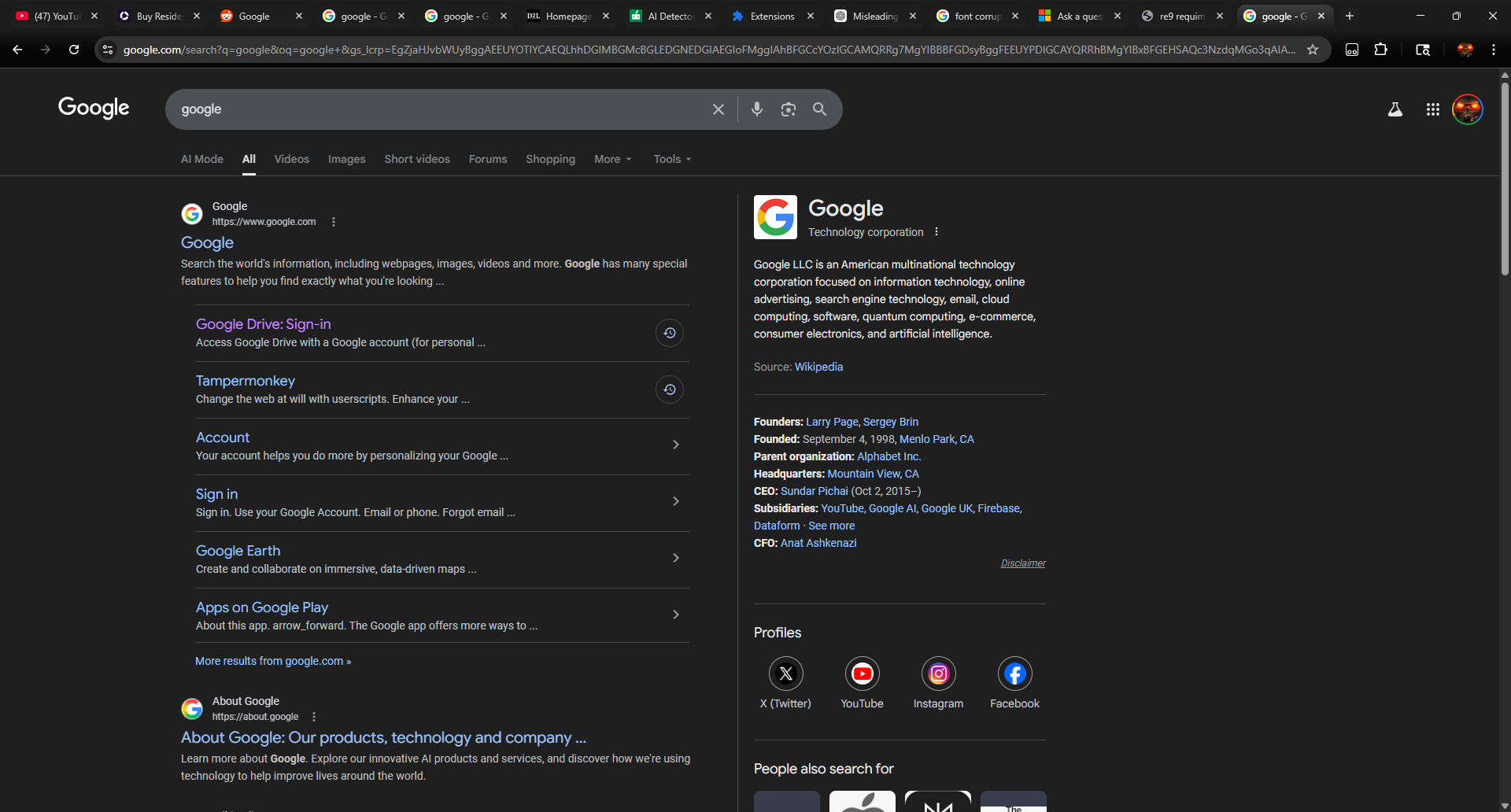The width and height of the screenshot is (1511, 812).
Task: Click the YouTube profile icon under Profiles
Action: (862, 674)
